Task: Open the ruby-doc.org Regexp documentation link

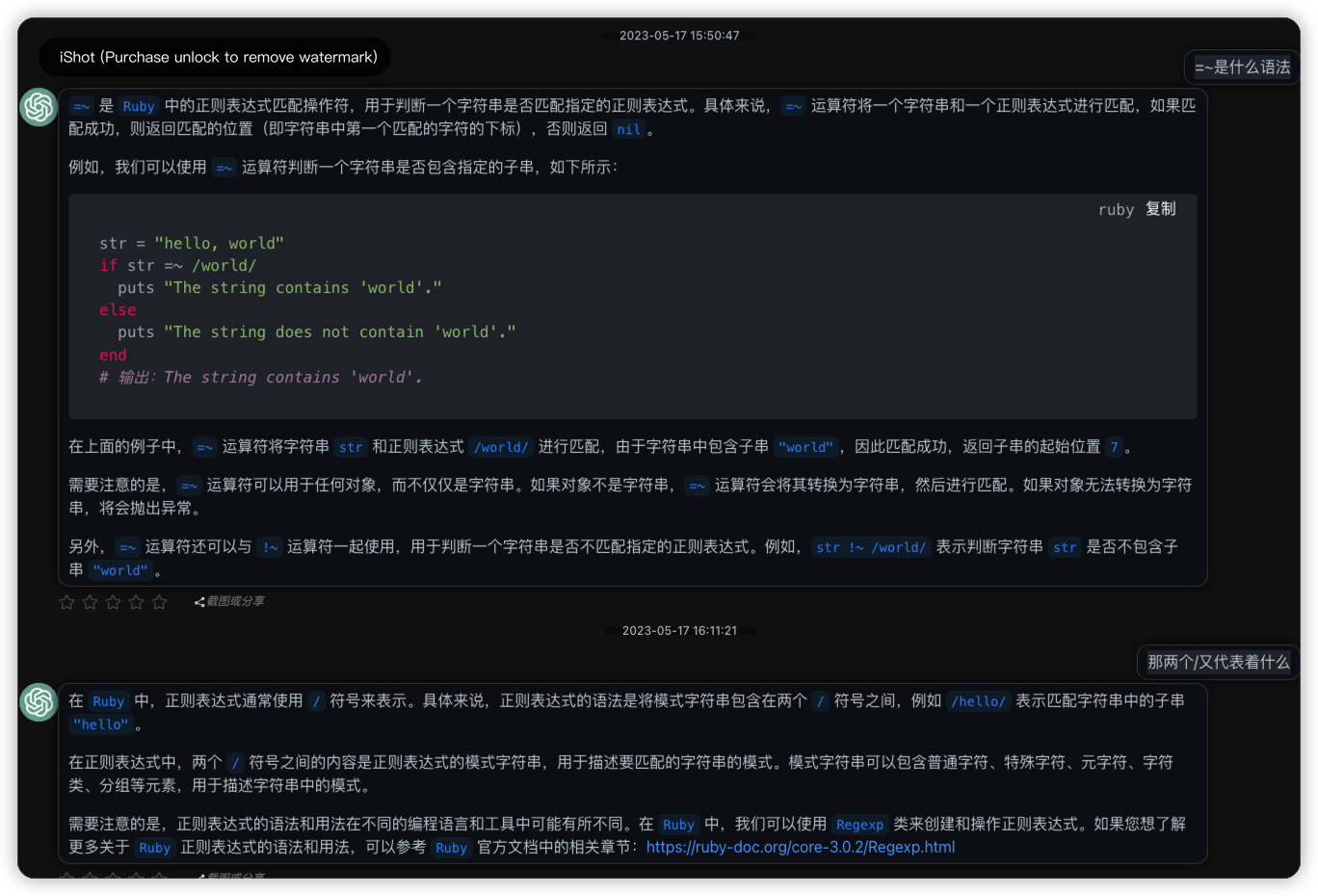Action: pos(800,847)
